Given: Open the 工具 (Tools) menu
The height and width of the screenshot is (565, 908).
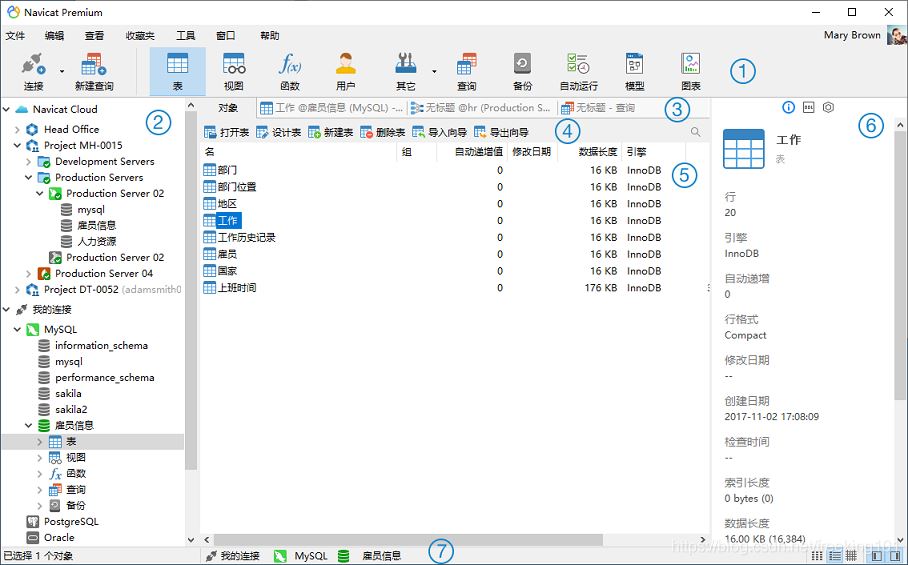Looking at the screenshot, I should coord(185,35).
